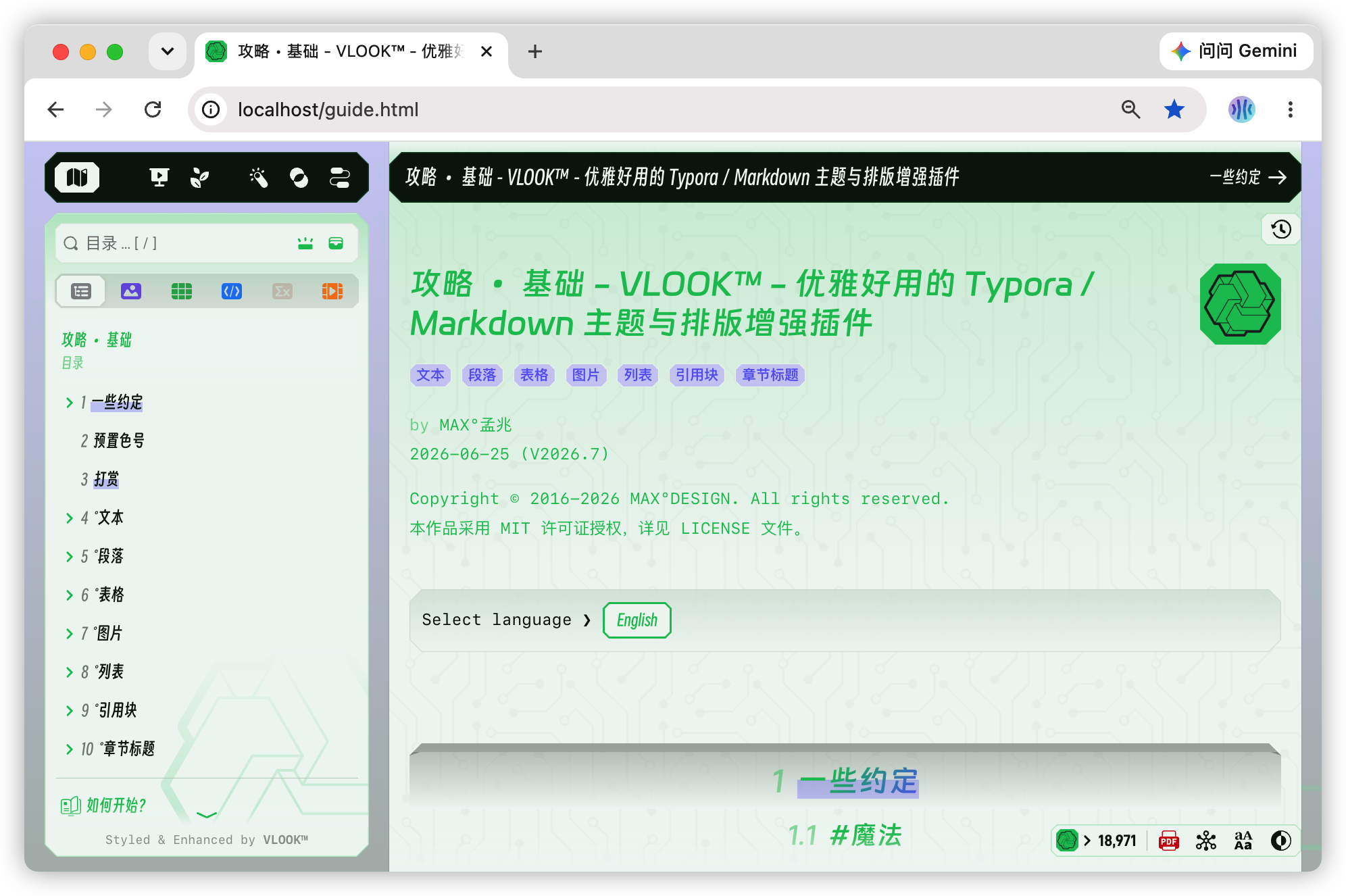Click the 攻略・基础 title in outline

click(x=97, y=340)
